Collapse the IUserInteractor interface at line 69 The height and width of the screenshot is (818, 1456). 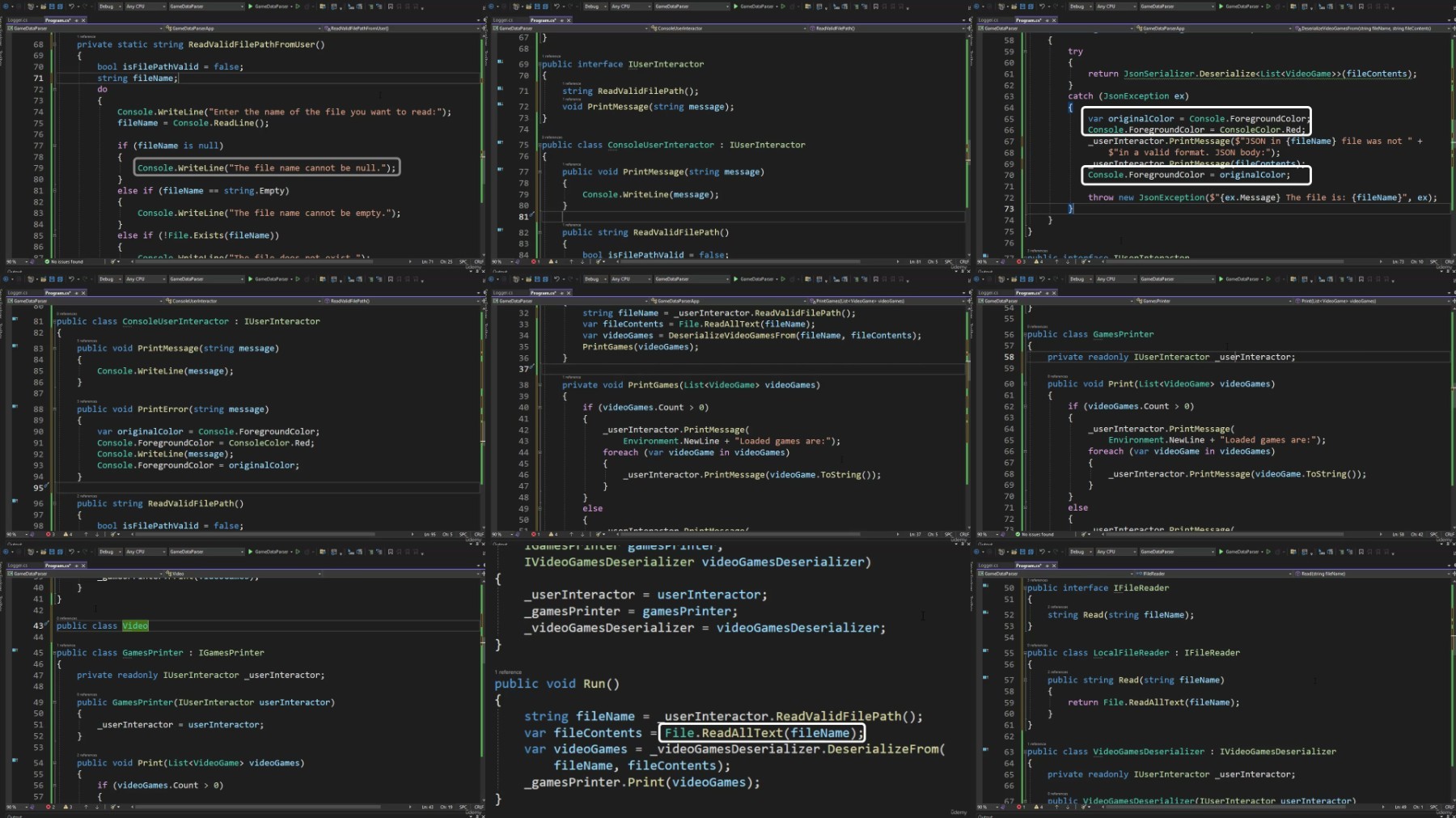tap(540, 64)
